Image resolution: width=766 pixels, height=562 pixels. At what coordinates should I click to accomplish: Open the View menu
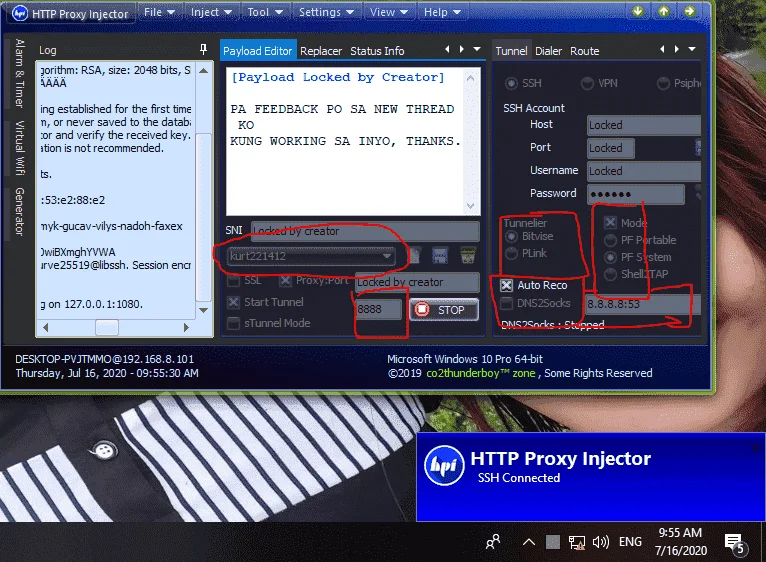point(389,12)
